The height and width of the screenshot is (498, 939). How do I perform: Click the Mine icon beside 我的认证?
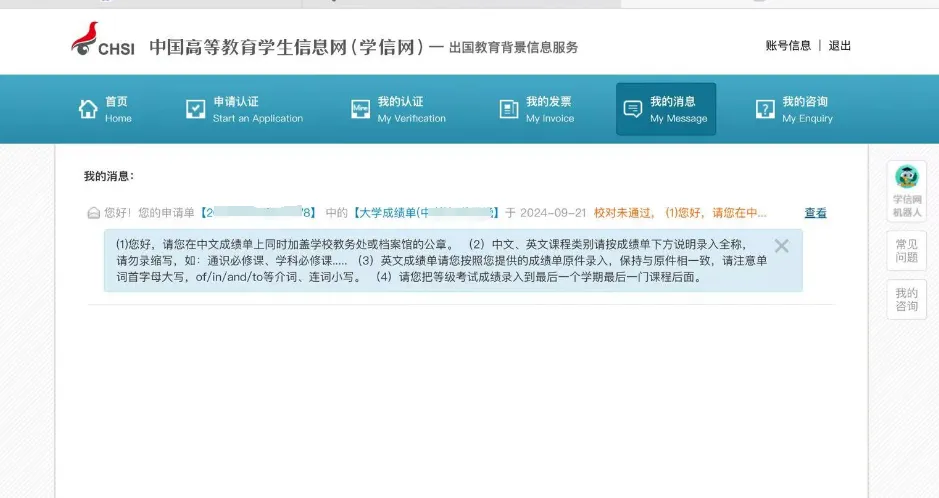[361, 109]
